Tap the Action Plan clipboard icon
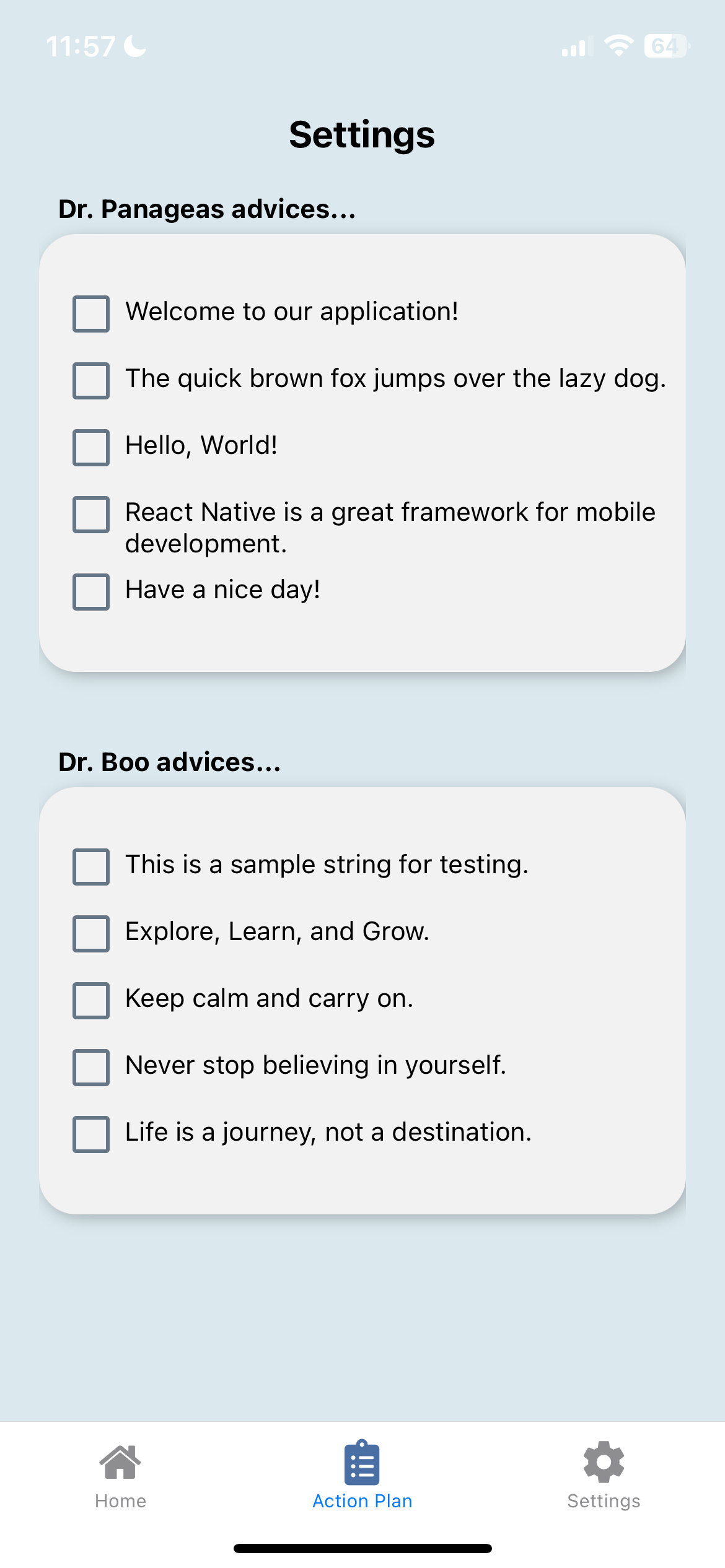725x1568 pixels. pos(362,1462)
